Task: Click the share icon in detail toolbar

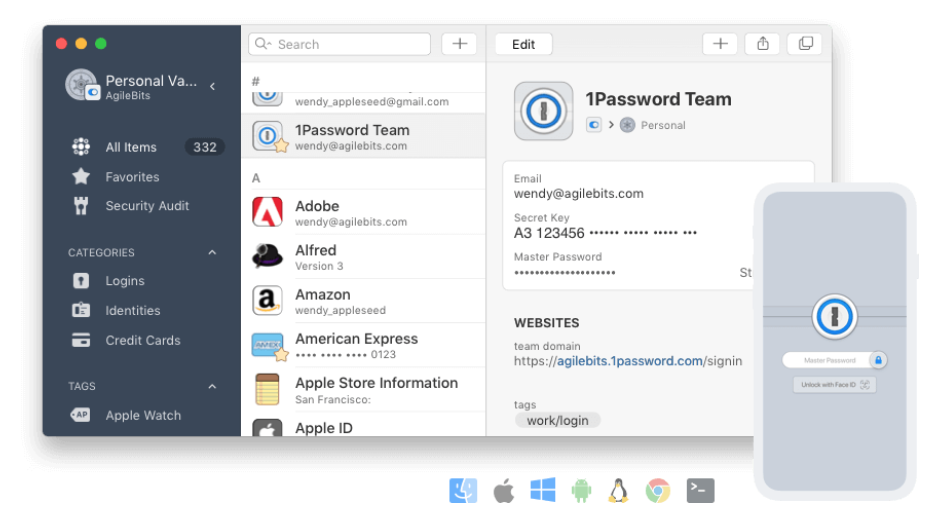Action: [x=763, y=44]
